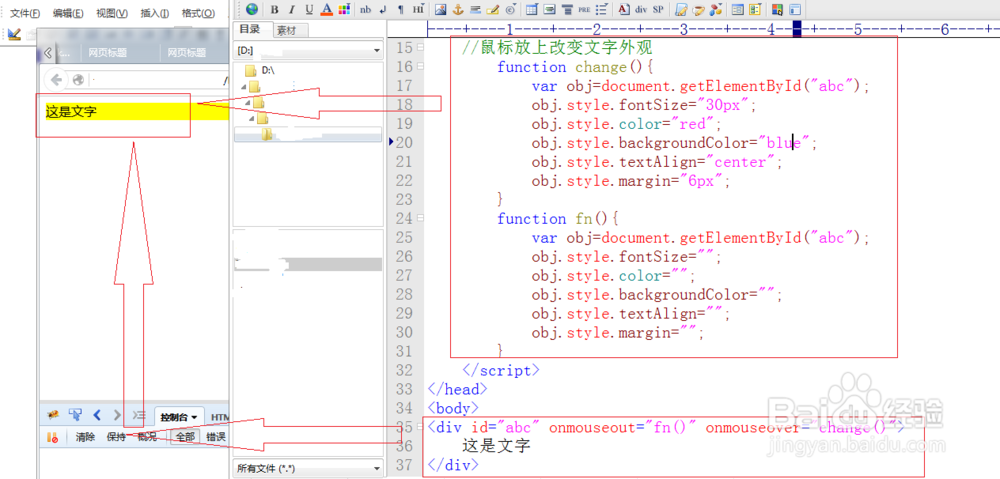Insert an image with the picture icon

[440, 9]
